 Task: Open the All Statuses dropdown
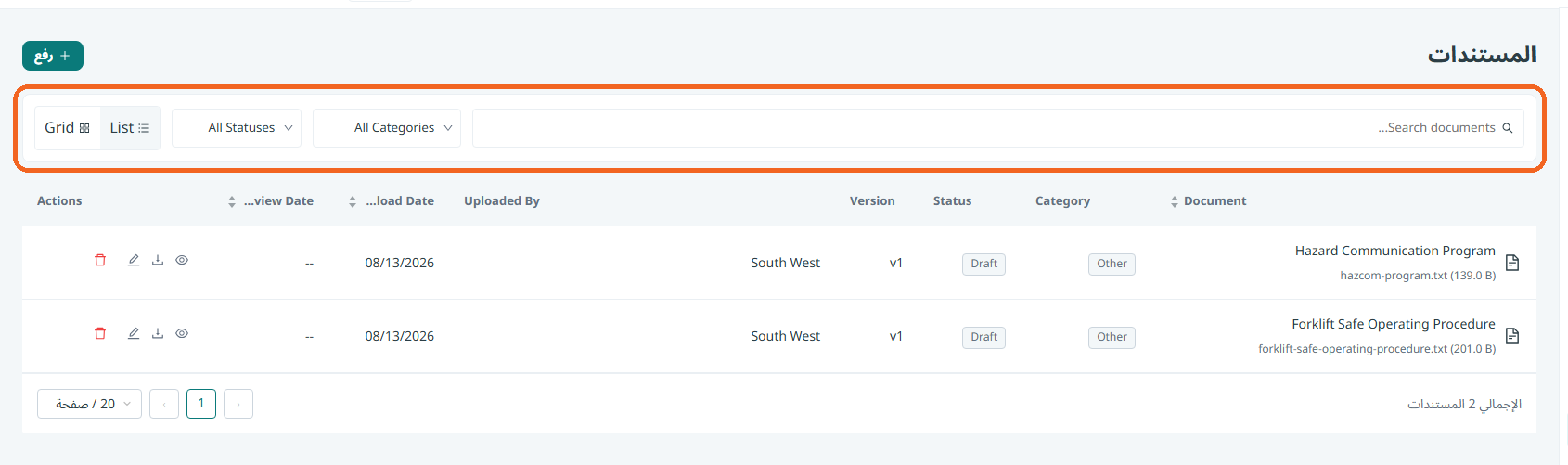click(237, 128)
